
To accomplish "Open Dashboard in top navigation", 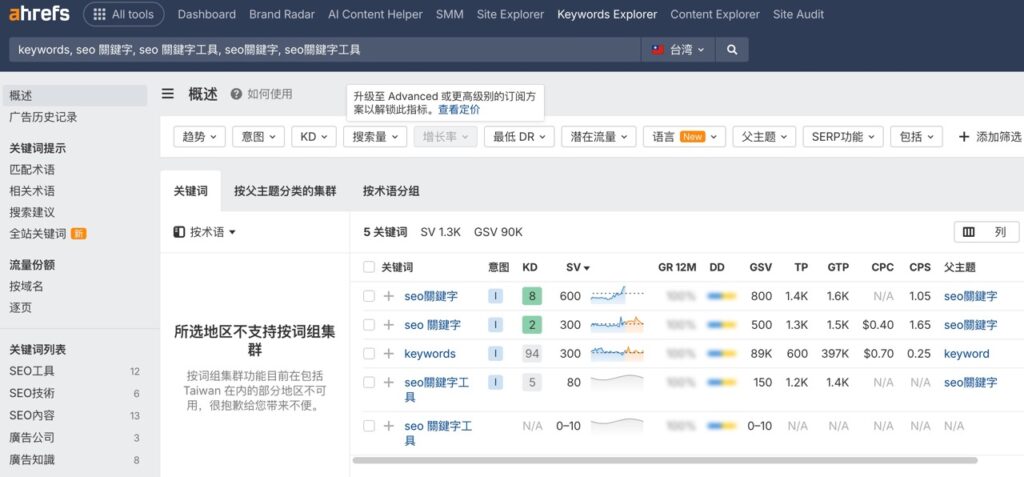I will 206,14.
